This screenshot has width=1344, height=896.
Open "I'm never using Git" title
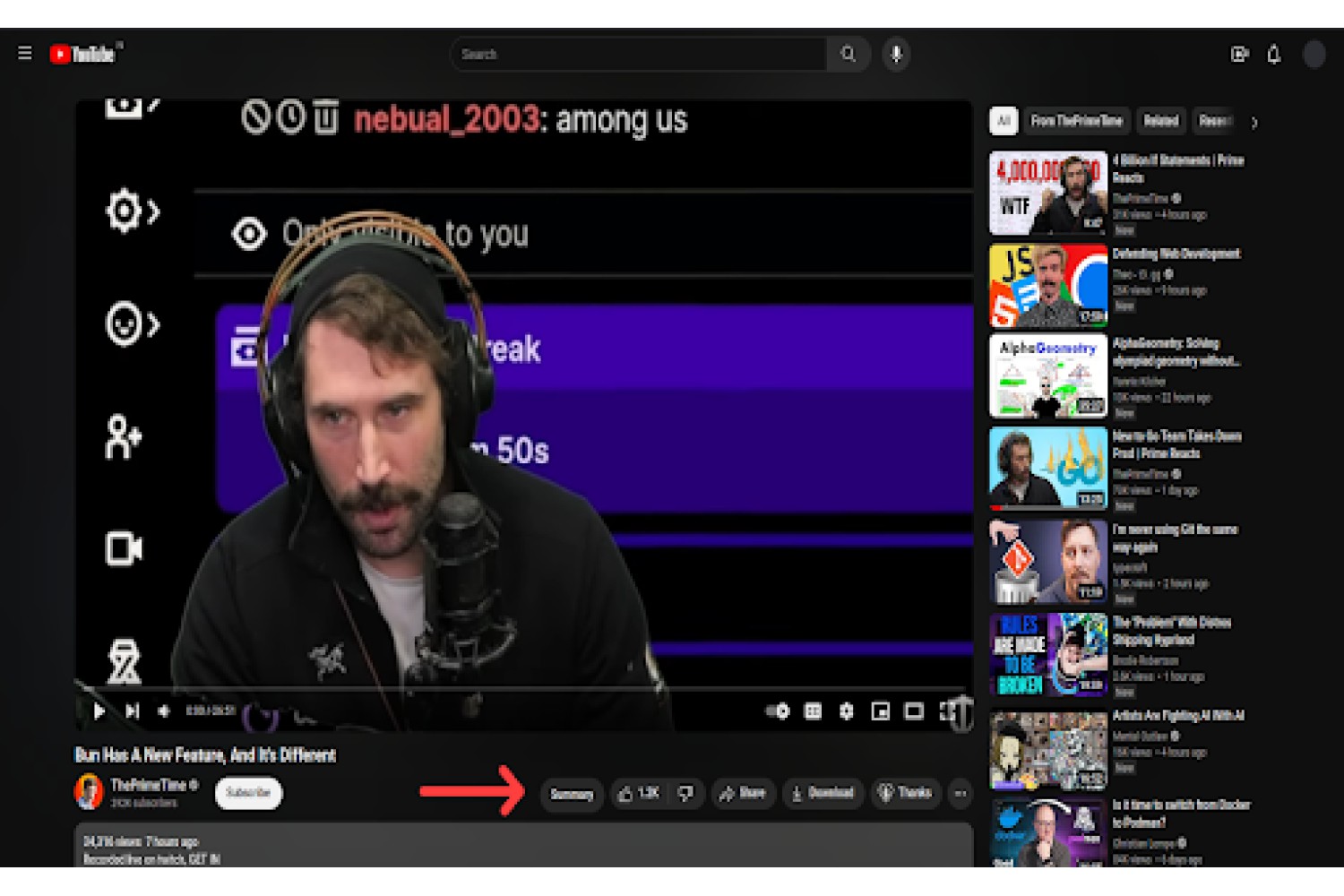[1176, 538]
